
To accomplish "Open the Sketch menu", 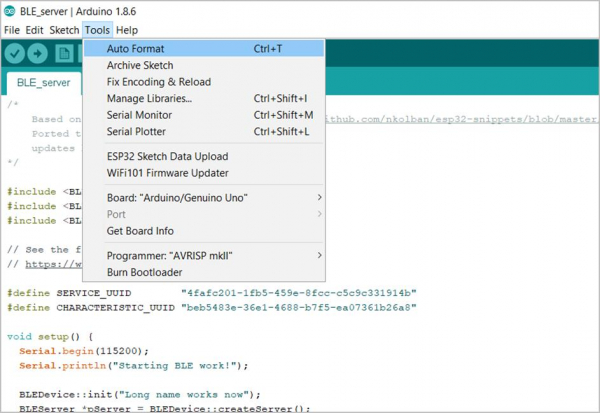I will pyautogui.click(x=64, y=30).
